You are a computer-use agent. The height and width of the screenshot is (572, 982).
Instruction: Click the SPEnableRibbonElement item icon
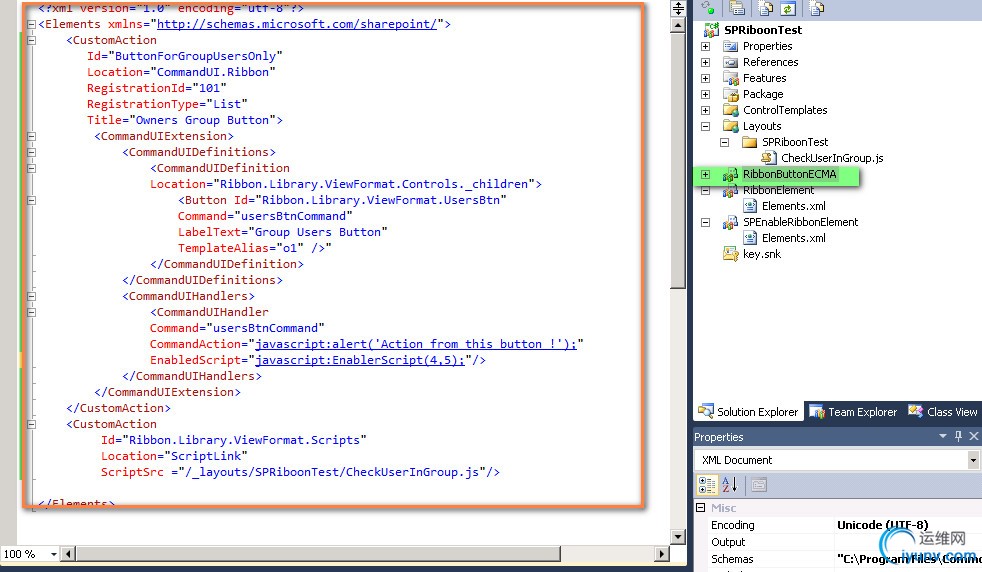click(730, 222)
